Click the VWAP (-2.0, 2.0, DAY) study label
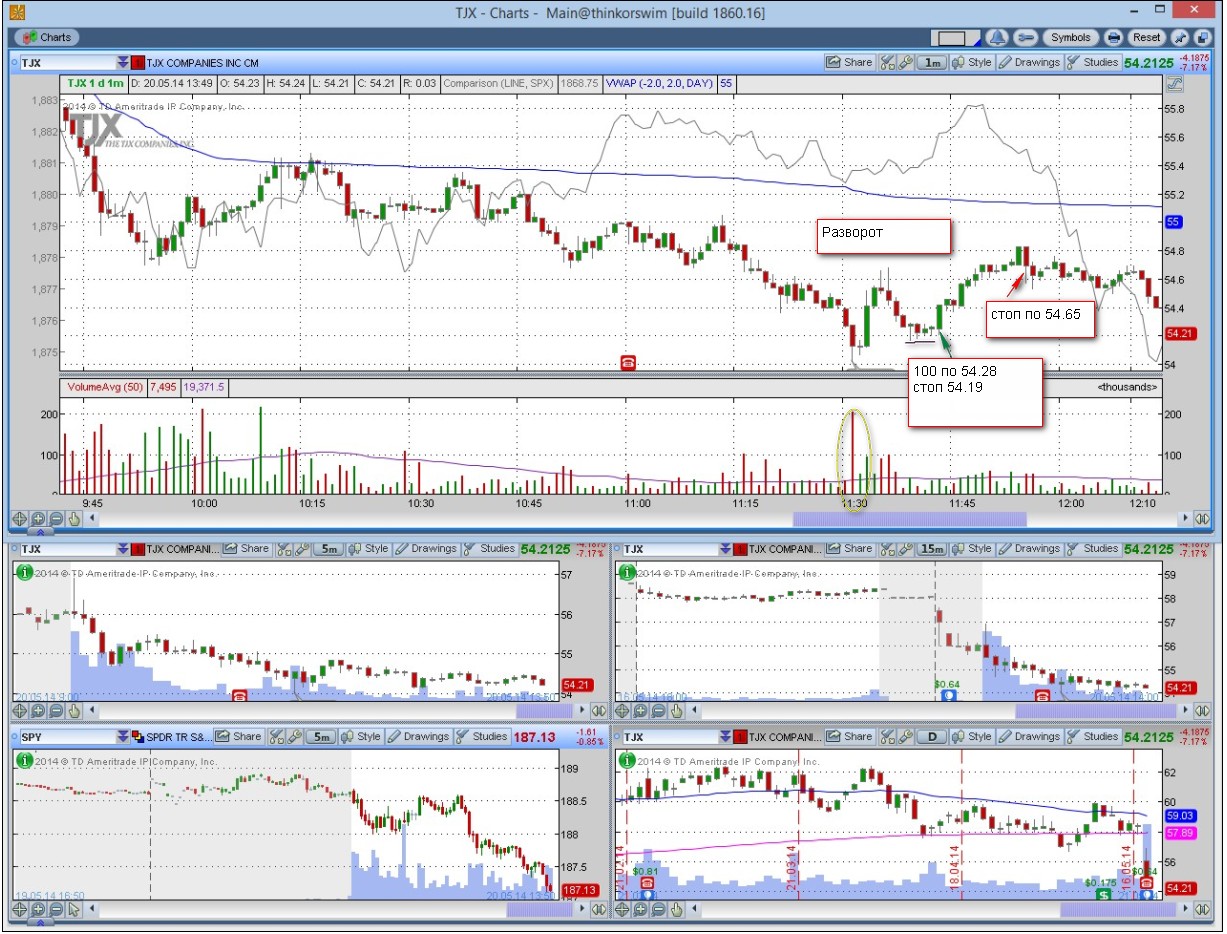Image resolution: width=1227 pixels, height=934 pixels. click(659, 83)
